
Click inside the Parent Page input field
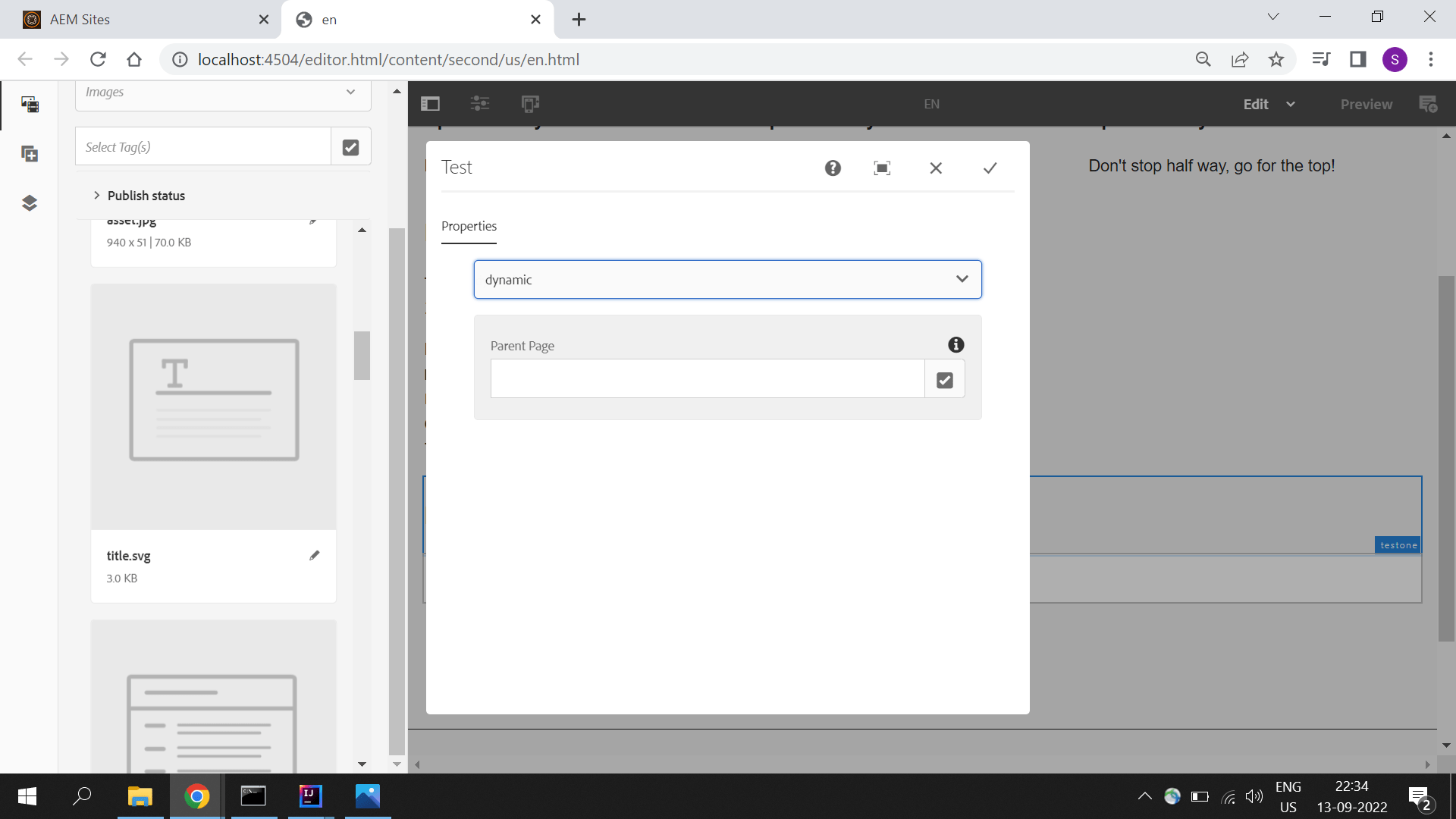click(705, 379)
